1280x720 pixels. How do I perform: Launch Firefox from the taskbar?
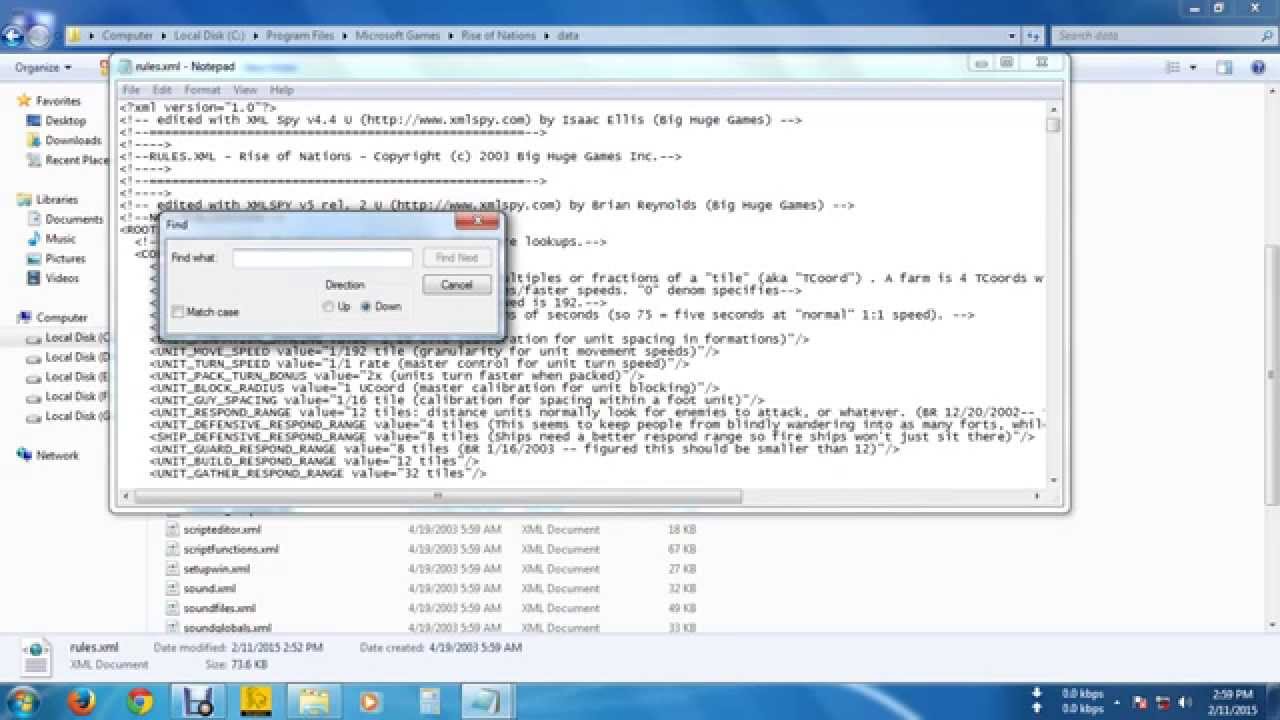[82, 700]
